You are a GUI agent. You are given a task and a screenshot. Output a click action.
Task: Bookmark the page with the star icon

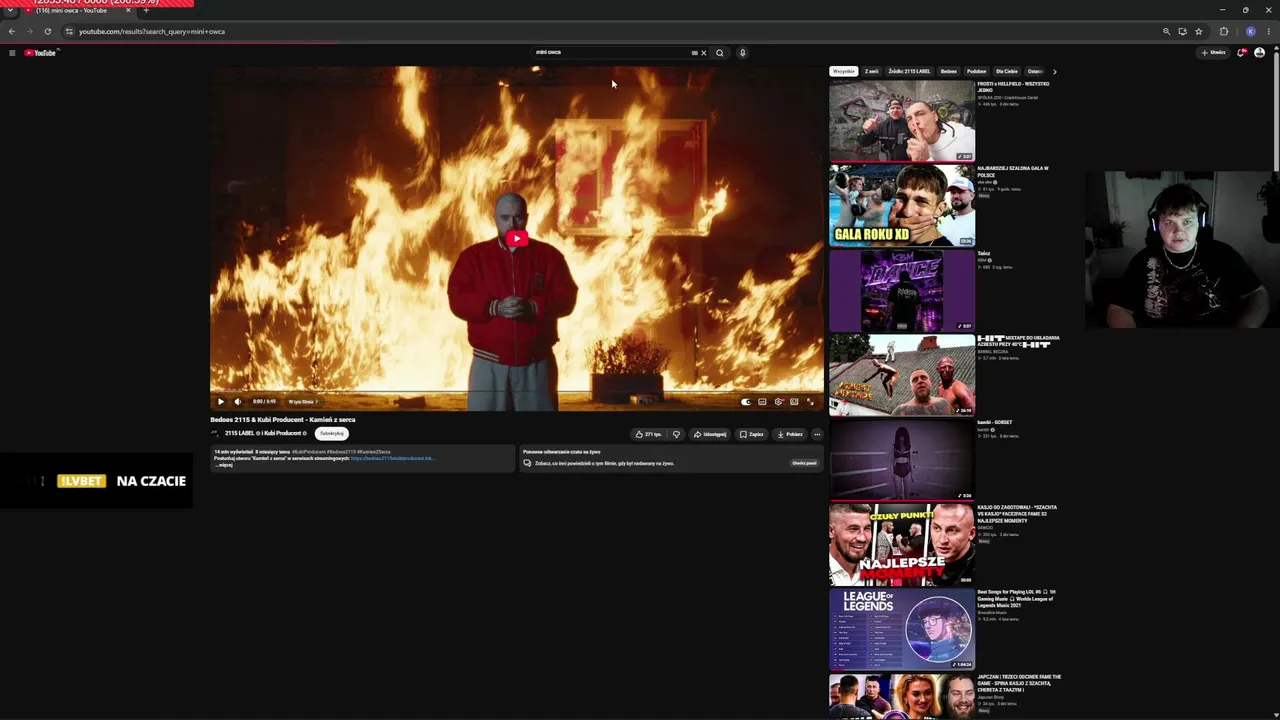pyautogui.click(x=1198, y=32)
